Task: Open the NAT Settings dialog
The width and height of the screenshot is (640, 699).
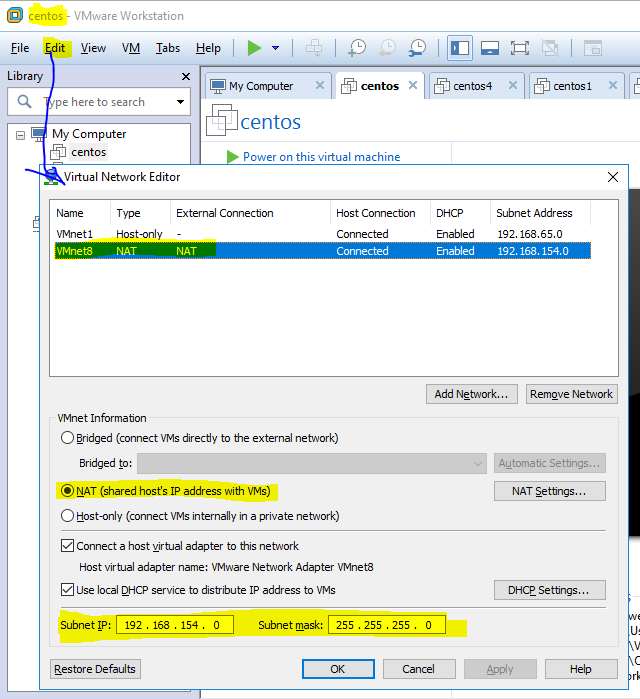Action: [x=549, y=491]
